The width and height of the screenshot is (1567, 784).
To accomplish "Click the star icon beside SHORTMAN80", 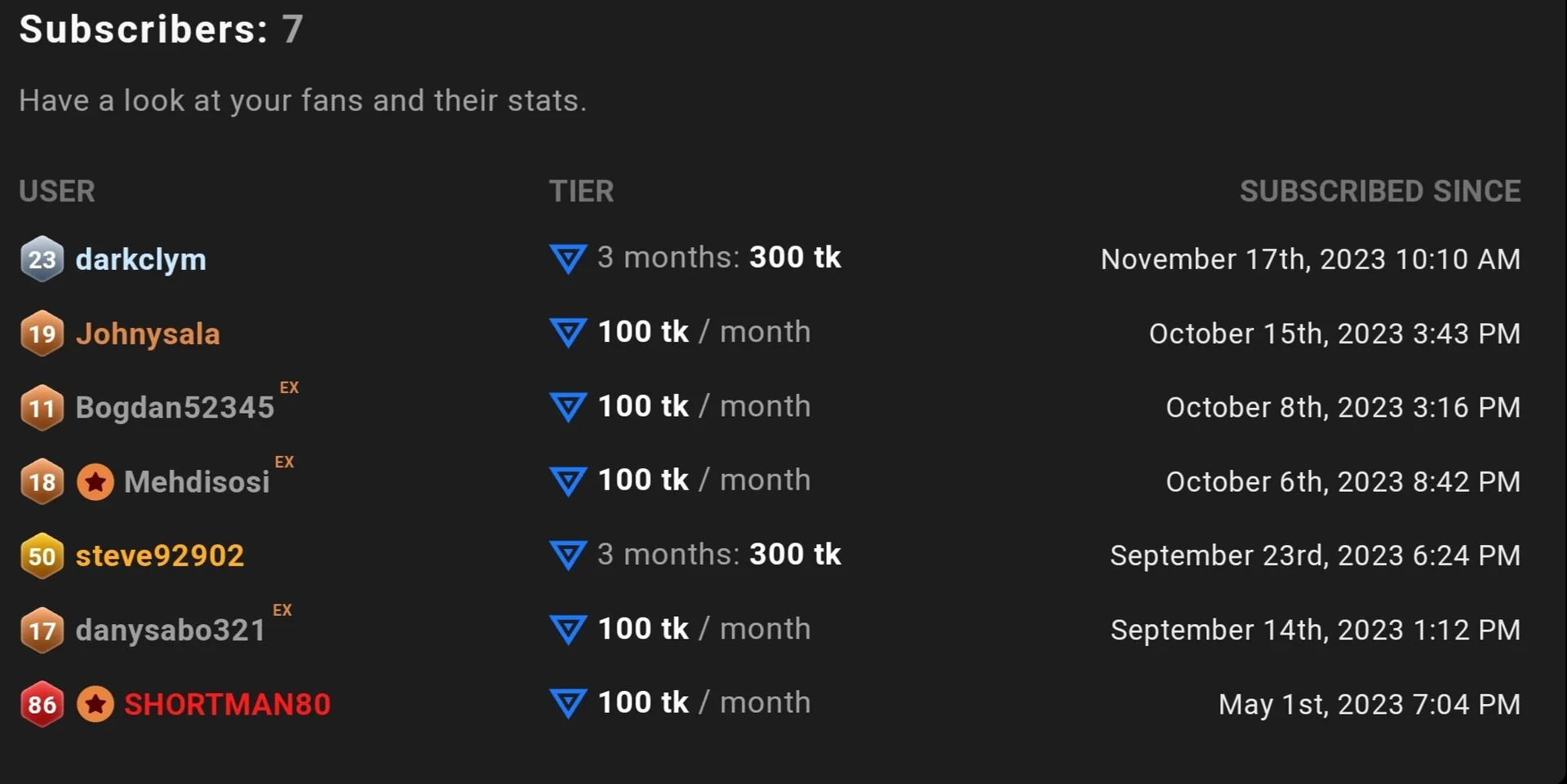I will click(x=95, y=704).
